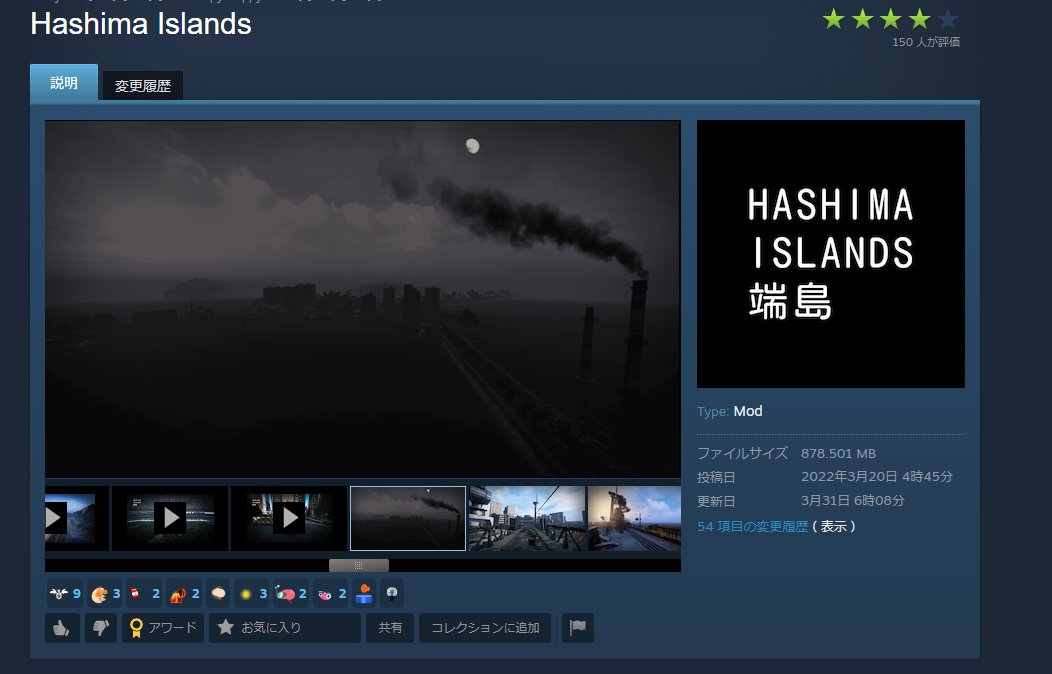Click the HASHIMA ISLANDS 端島 cover image
The height and width of the screenshot is (674, 1052).
[831, 254]
